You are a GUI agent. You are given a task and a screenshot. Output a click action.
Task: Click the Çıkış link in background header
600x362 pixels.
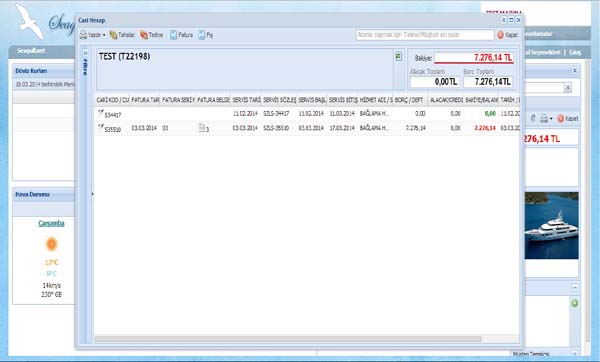575,52
